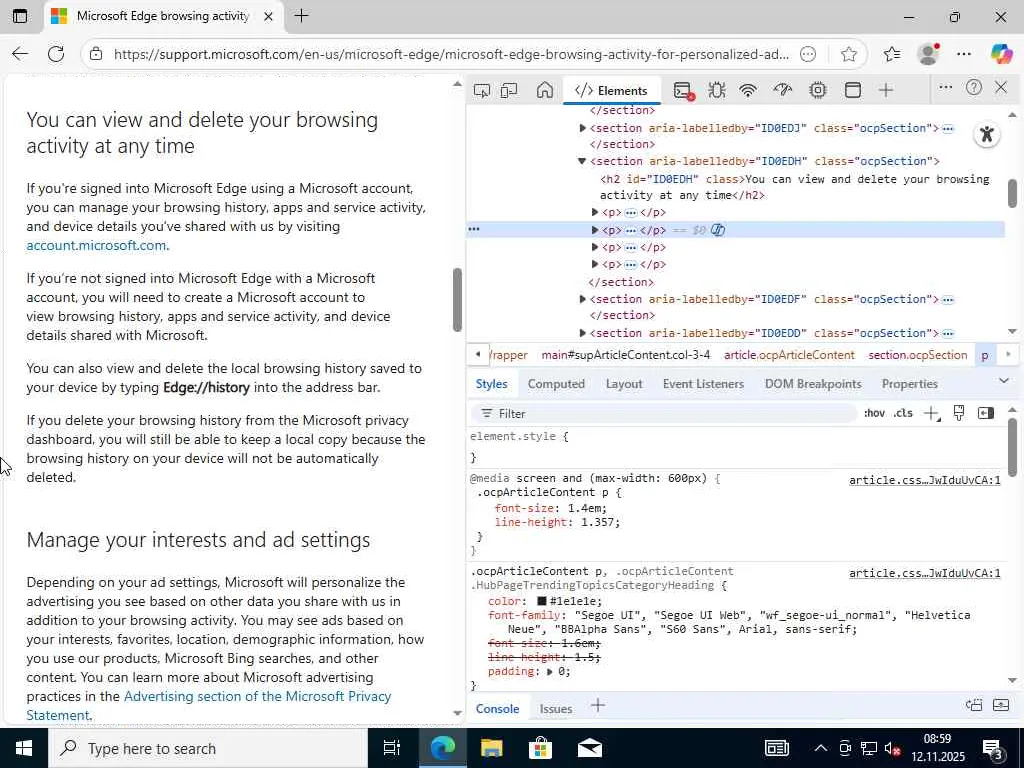The width and height of the screenshot is (1024, 768).
Task: Open DevTools customize ellipsis menu
Action: (x=946, y=88)
